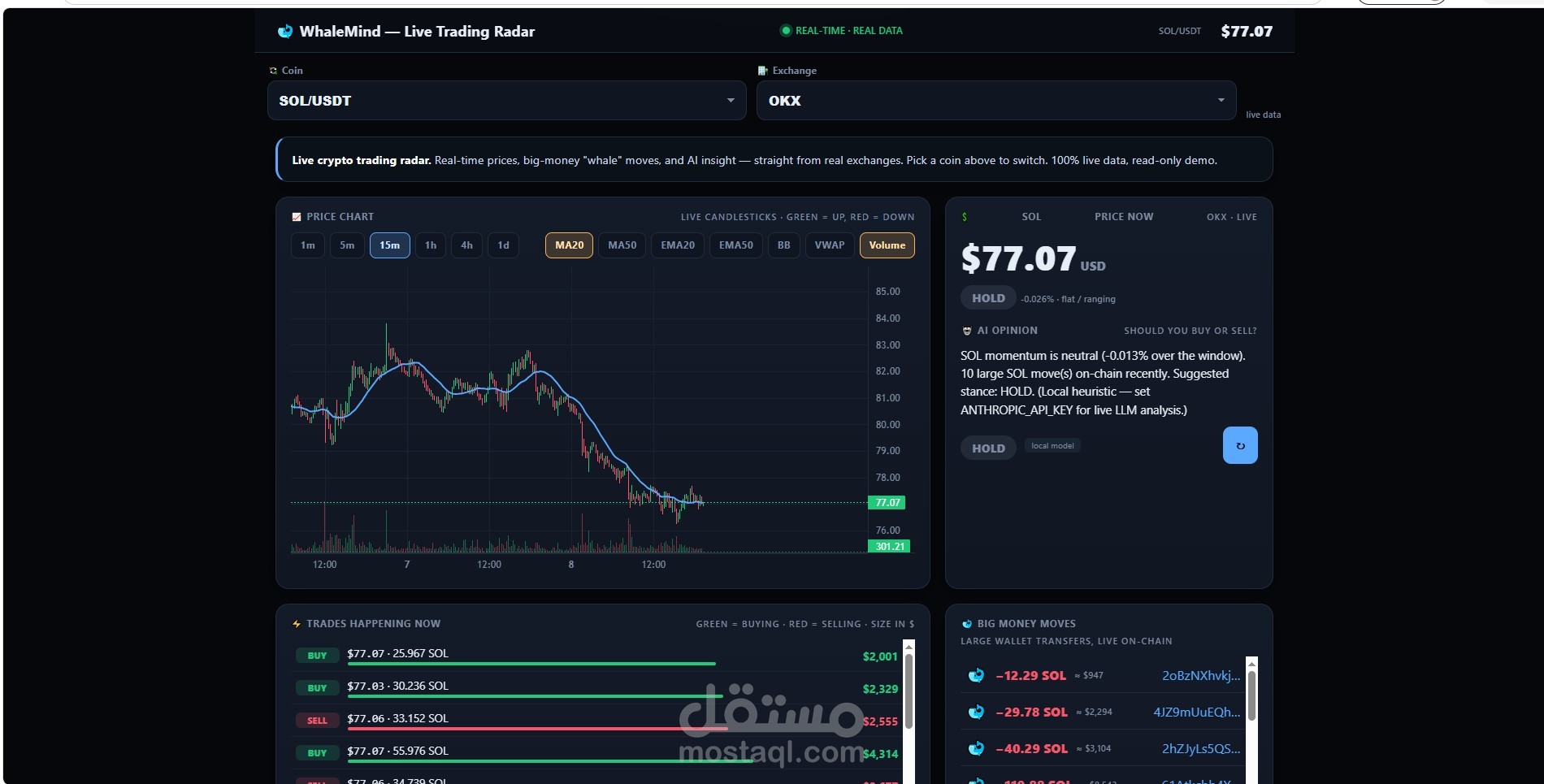Screen dimensions: 1544x784
Task: Open the OKX exchange dropdown
Action: [x=996, y=101]
